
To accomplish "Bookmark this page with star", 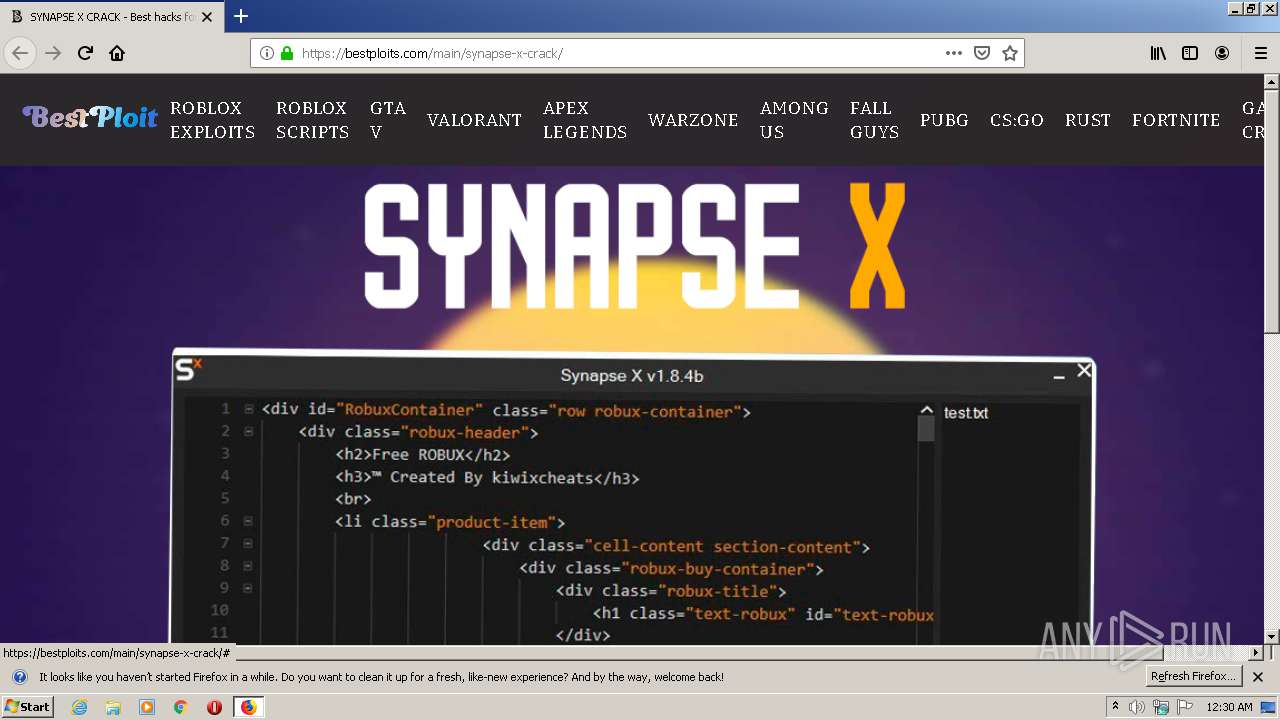I will click(1010, 53).
